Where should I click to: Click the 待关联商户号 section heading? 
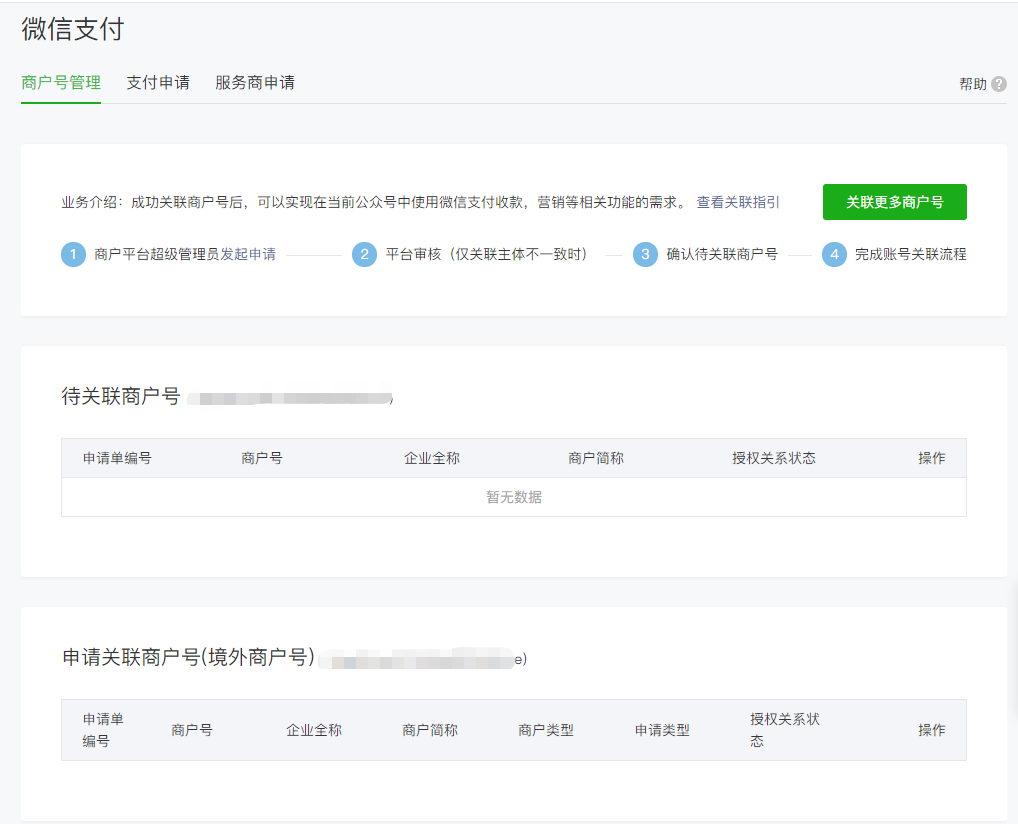[x=121, y=395]
